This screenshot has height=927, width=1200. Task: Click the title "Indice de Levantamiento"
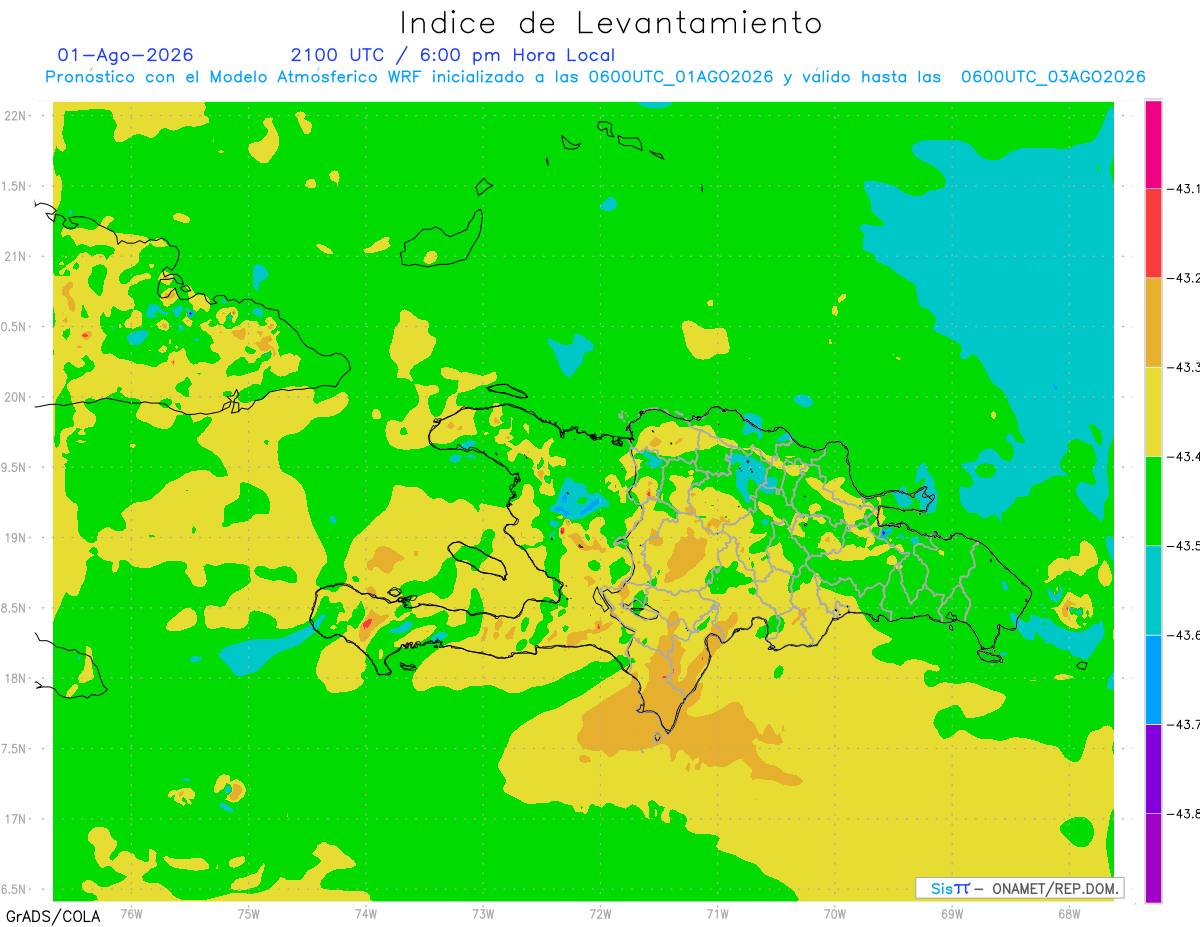click(x=611, y=23)
